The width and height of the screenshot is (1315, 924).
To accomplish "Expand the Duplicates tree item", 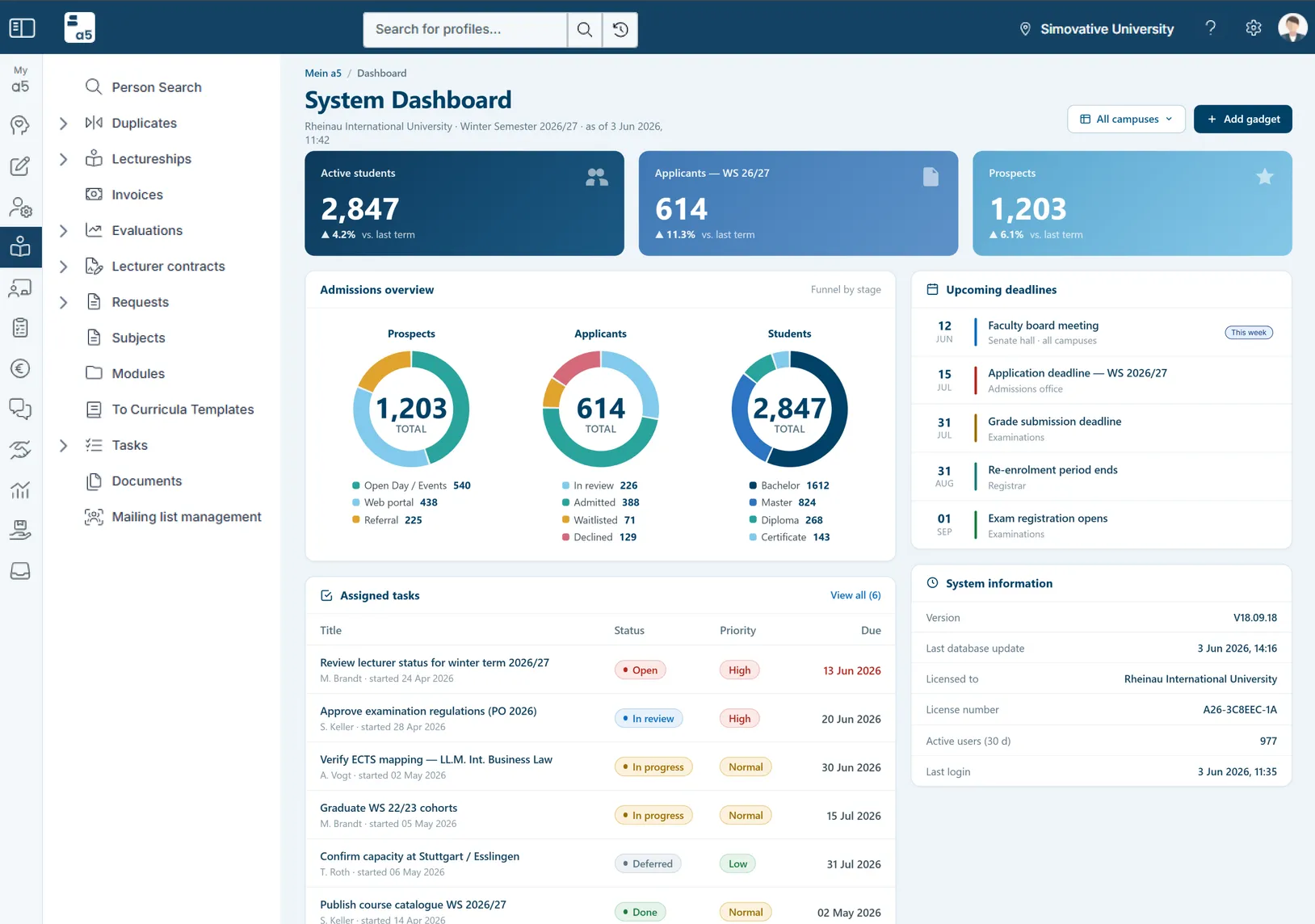I will click(64, 123).
